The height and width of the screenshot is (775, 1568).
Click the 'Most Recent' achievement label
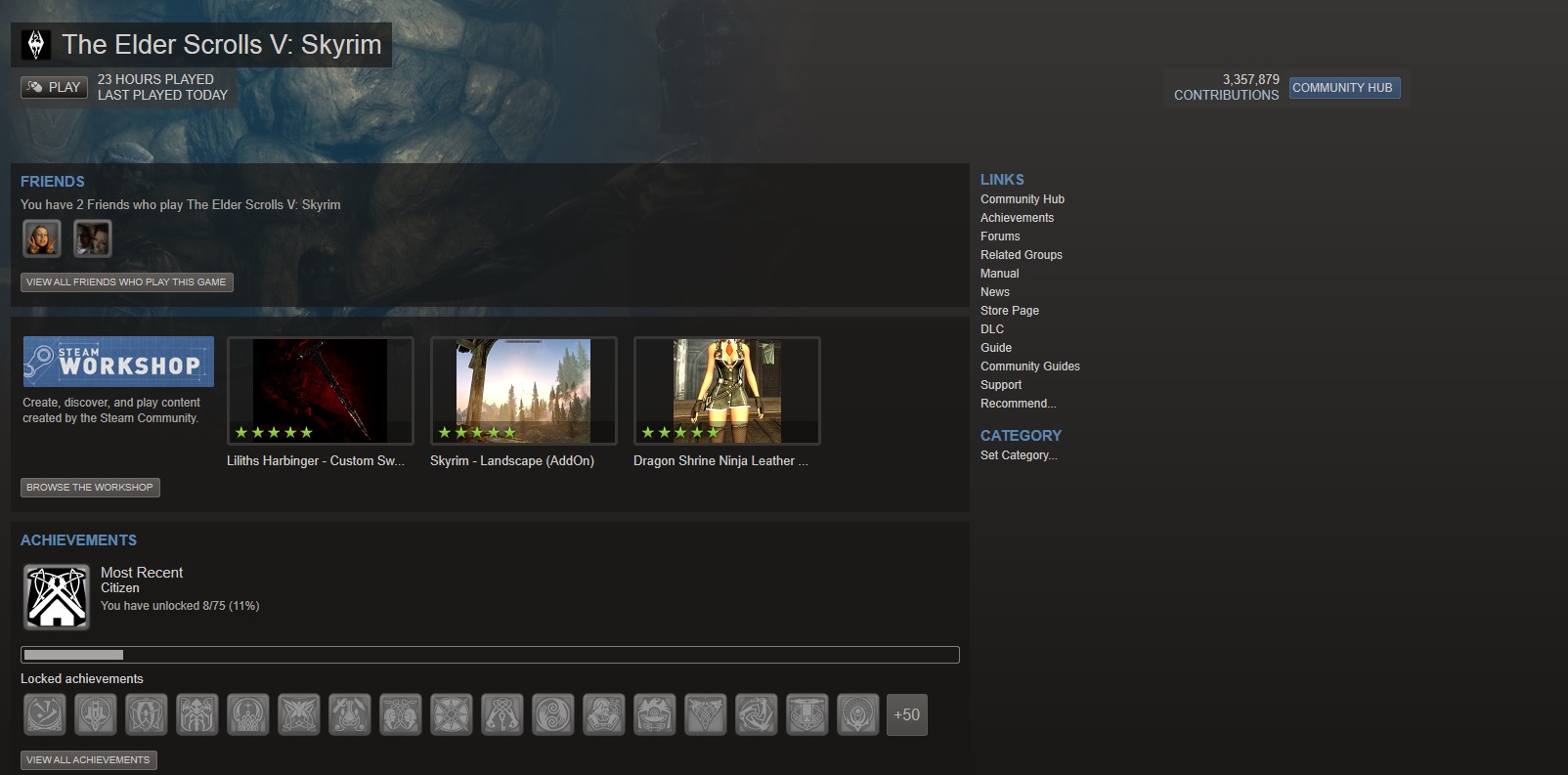(x=142, y=573)
